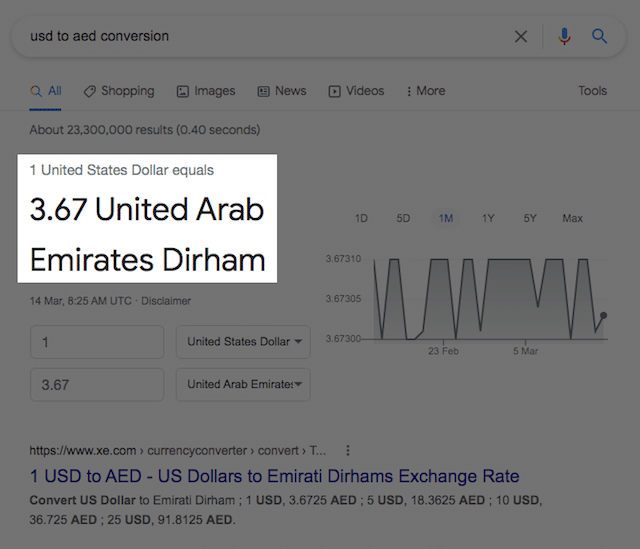The width and height of the screenshot is (640, 549).
Task: Open the Images results tab
Action: (x=206, y=91)
